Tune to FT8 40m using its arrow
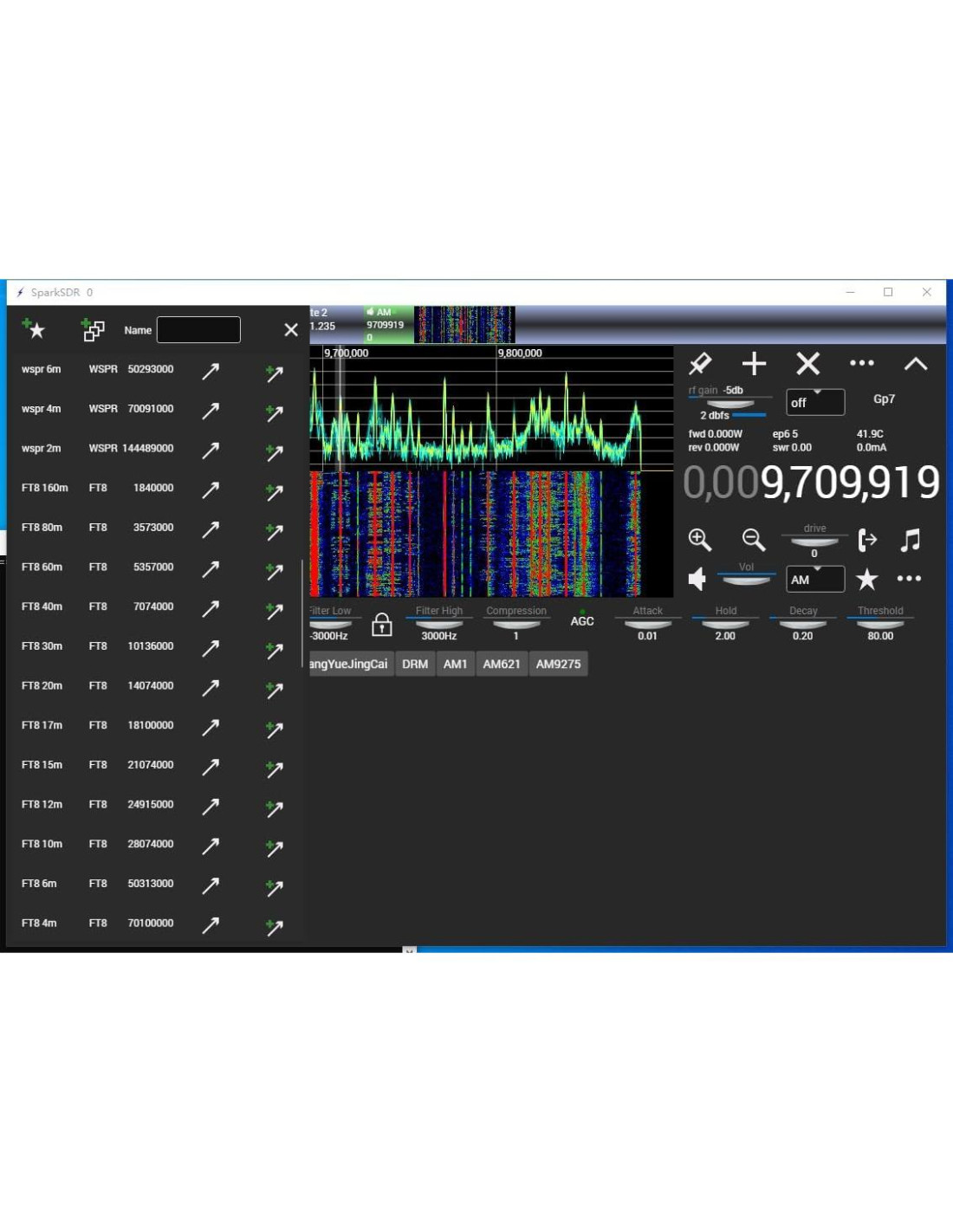This screenshot has width=953, height=1232. click(211, 608)
